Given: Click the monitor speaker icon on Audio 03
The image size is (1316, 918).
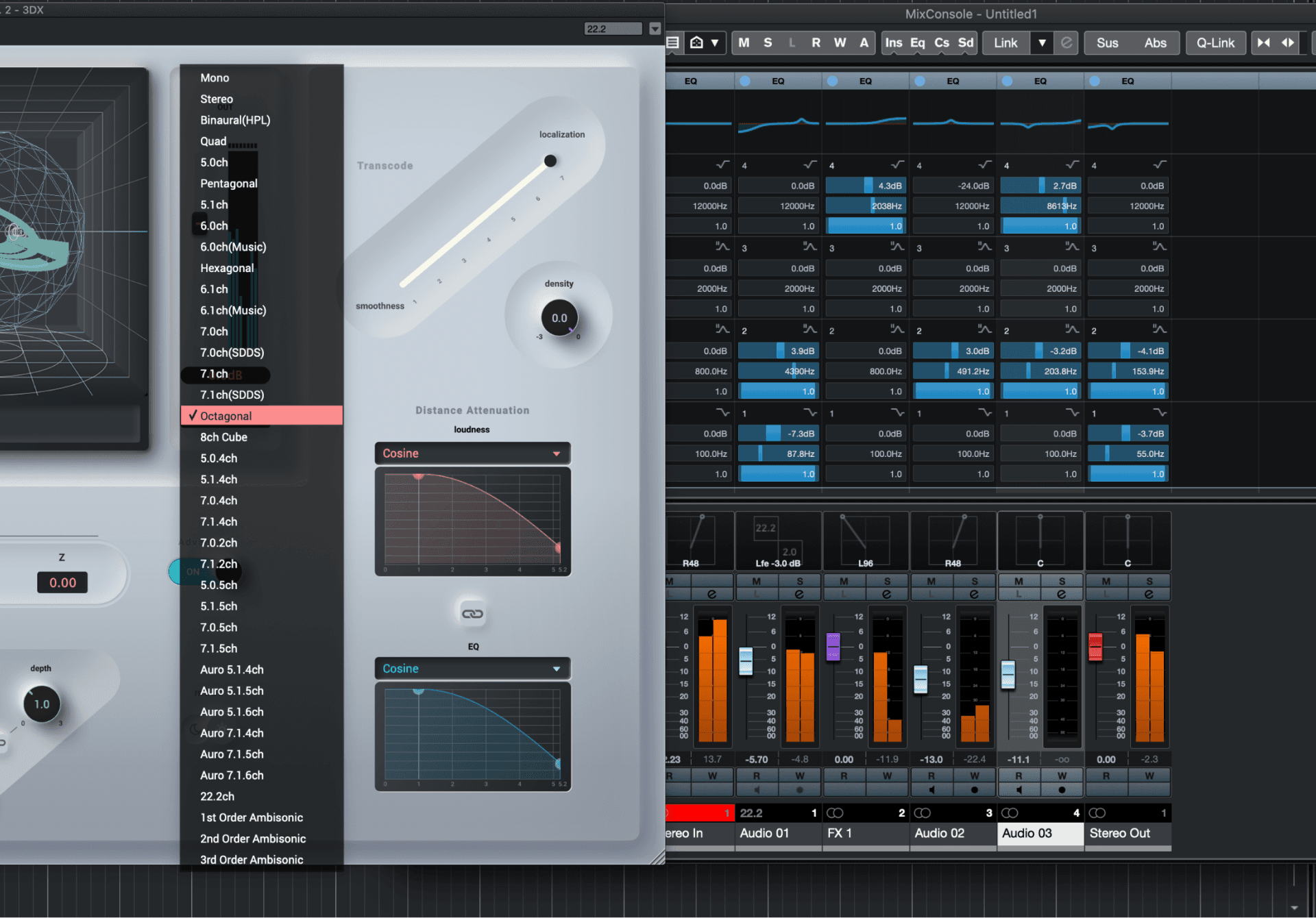Looking at the screenshot, I should [x=1019, y=790].
